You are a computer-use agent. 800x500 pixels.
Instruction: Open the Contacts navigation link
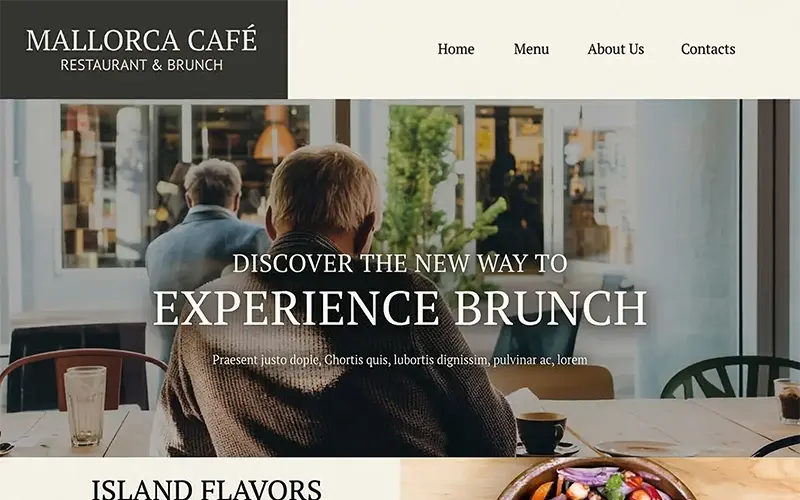tap(708, 49)
